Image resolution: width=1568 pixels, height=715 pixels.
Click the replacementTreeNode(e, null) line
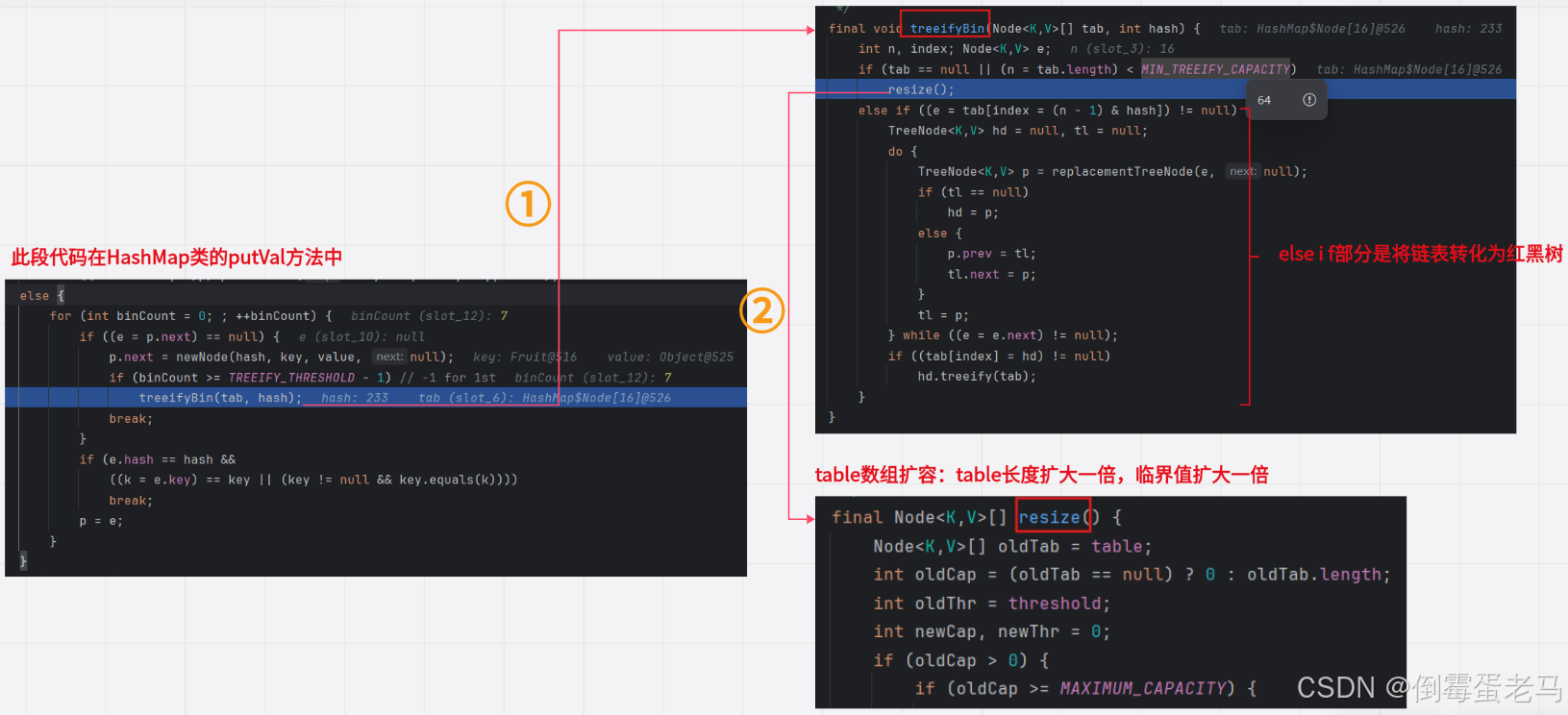1112,172
